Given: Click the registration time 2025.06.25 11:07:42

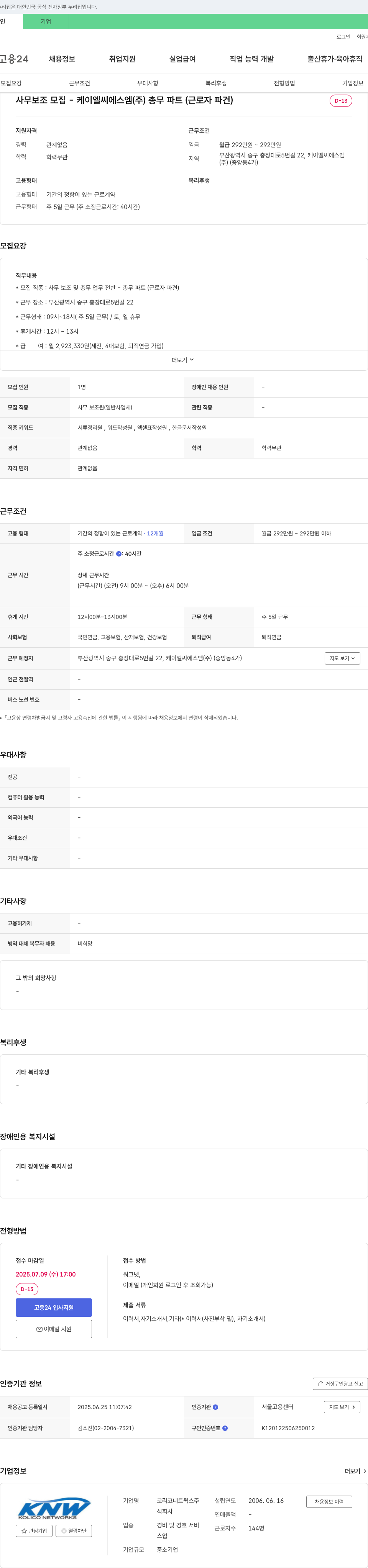Looking at the screenshot, I should [x=104, y=1407].
